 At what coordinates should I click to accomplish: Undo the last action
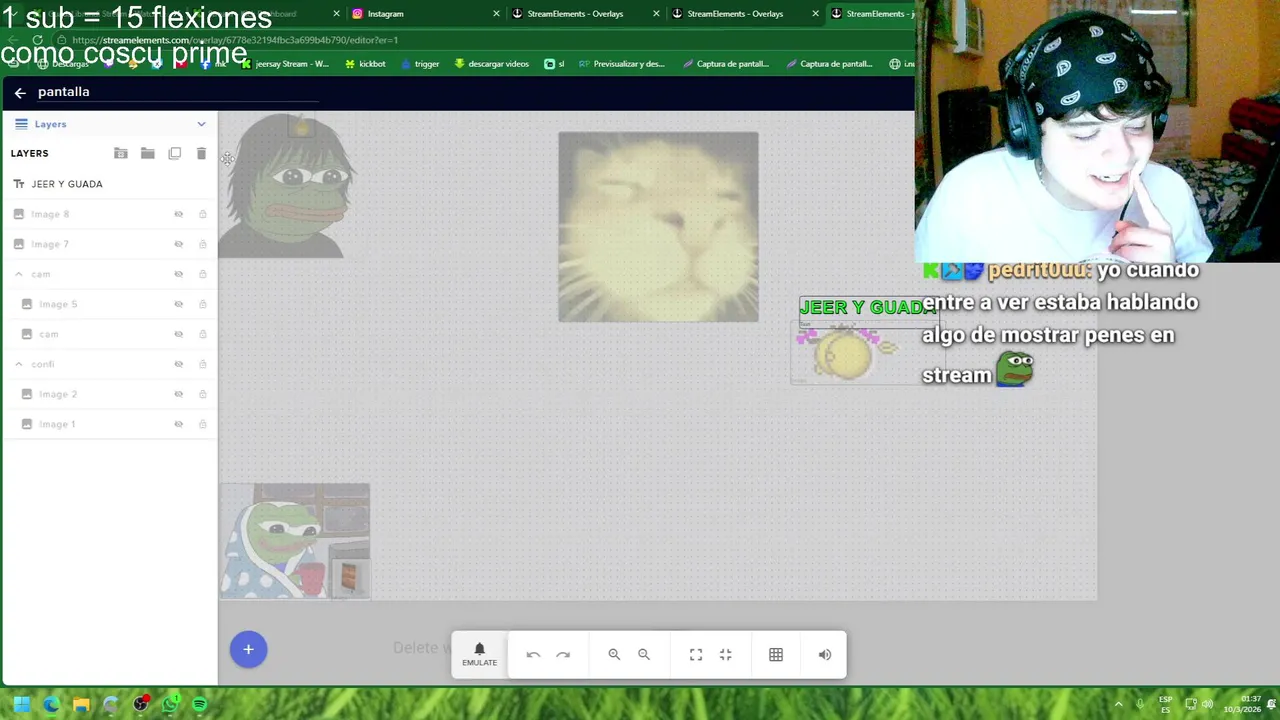533,655
